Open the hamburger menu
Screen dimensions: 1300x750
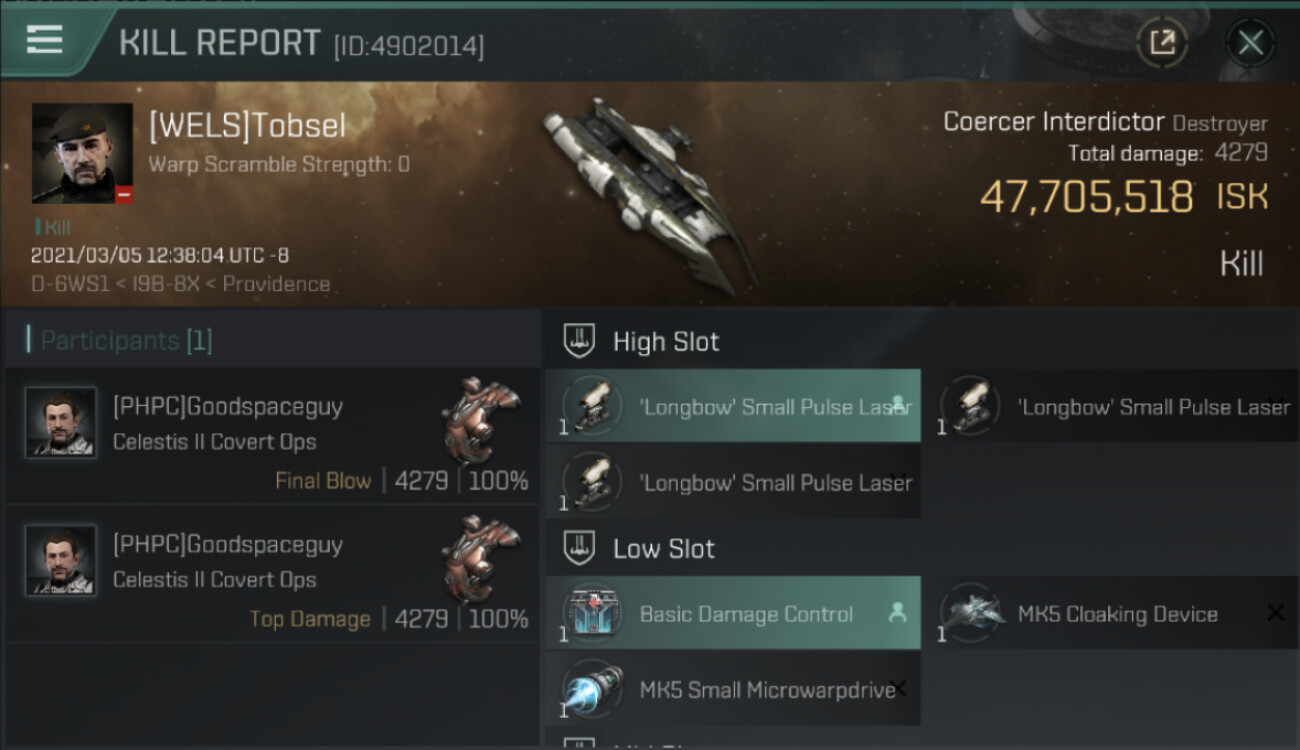45,40
